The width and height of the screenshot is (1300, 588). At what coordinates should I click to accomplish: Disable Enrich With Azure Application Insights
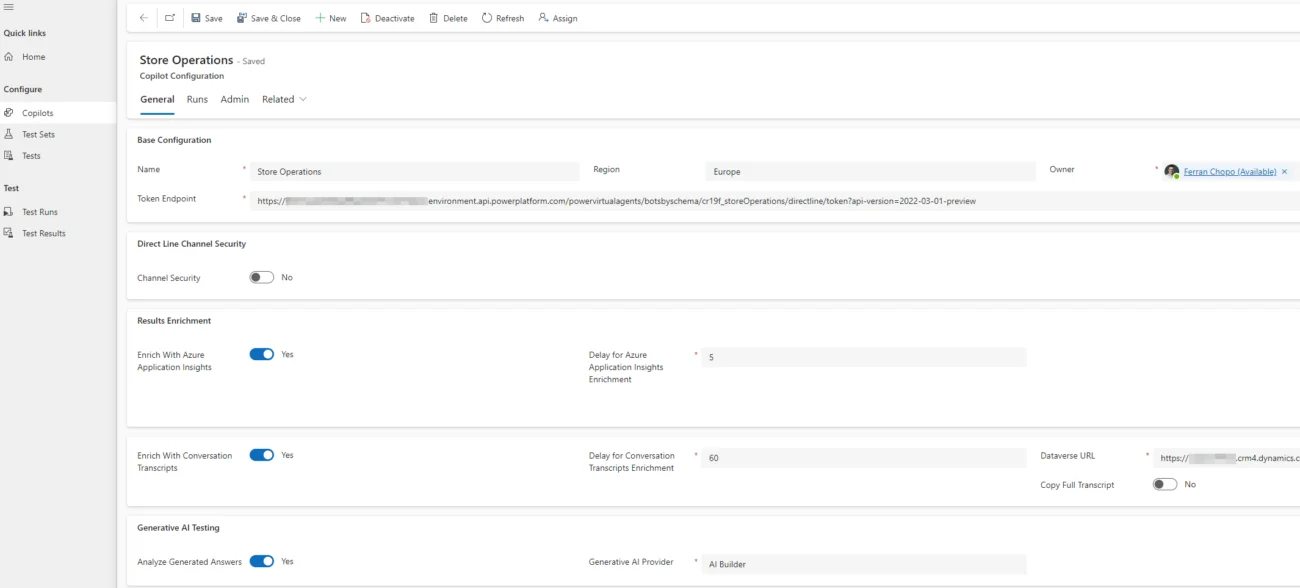tap(261, 354)
